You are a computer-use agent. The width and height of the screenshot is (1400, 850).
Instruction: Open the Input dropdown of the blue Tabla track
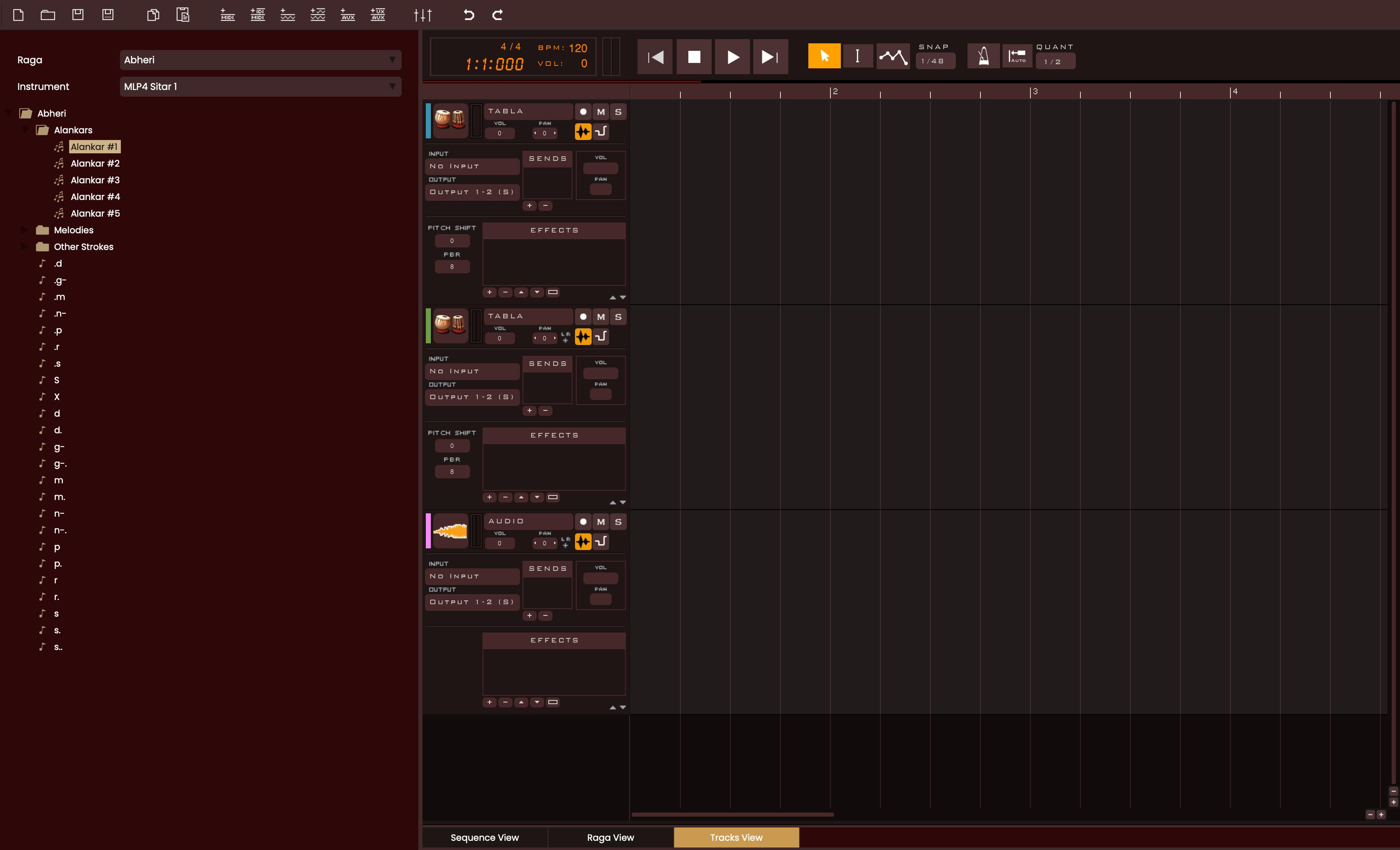point(472,167)
